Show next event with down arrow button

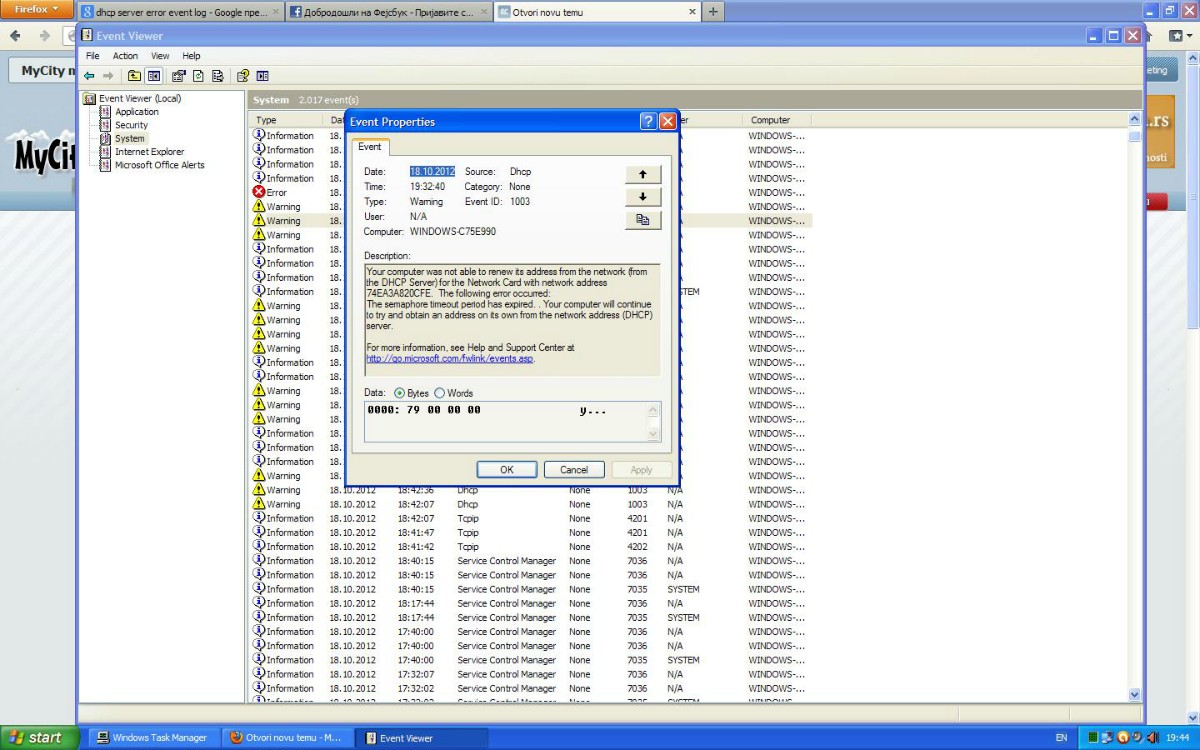click(642, 197)
